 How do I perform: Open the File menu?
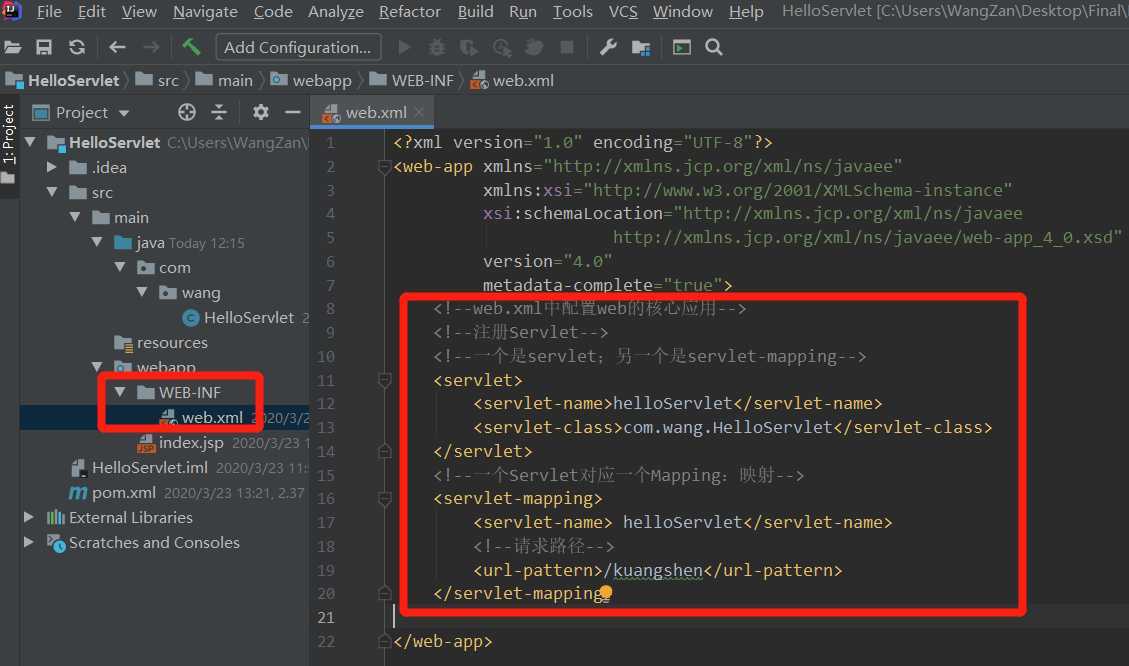pyautogui.click(x=49, y=12)
